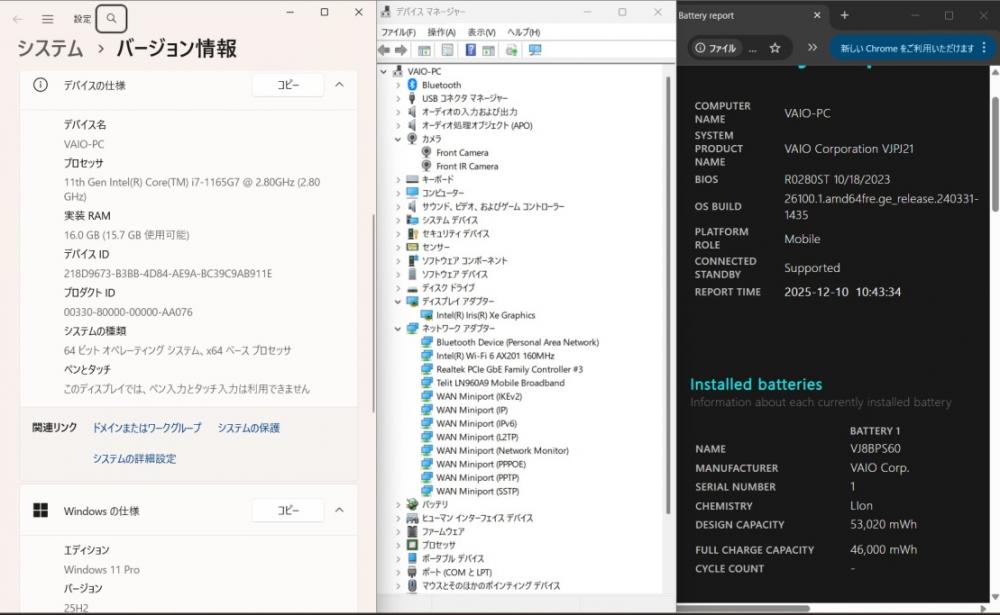The height and width of the screenshot is (615, 1000).
Task: Select Telit LN960A9 Mobile Broadband
Action: pos(500,383)
